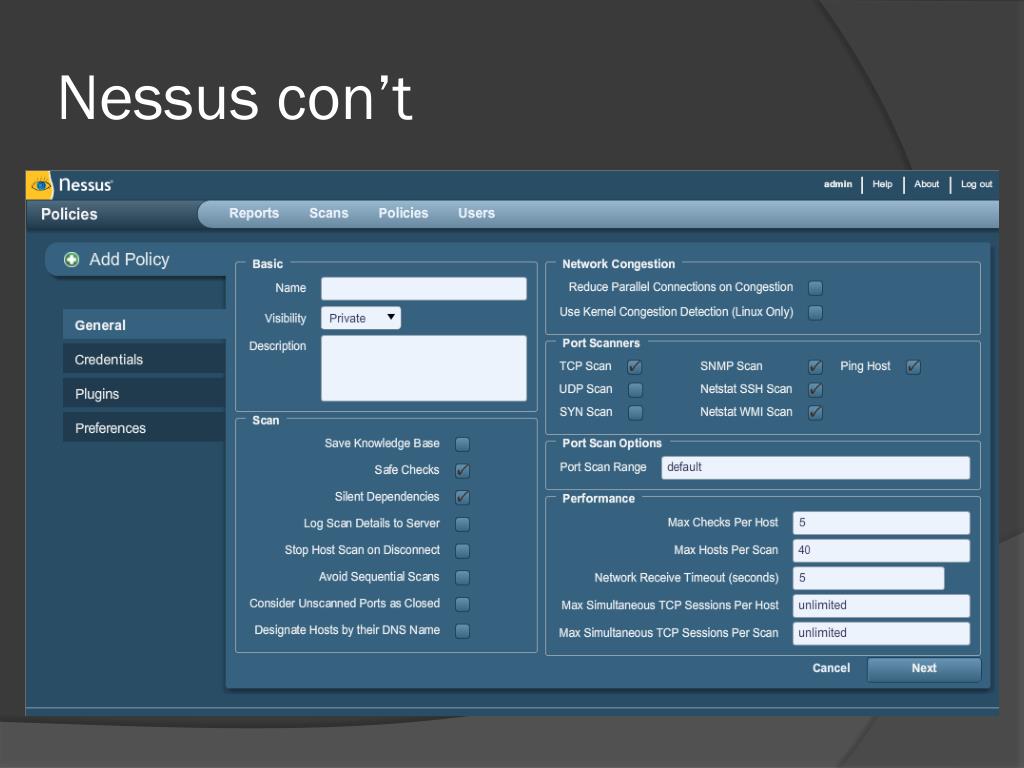Toggle Silent Dependencies checkbox

(x=462, y=498)
